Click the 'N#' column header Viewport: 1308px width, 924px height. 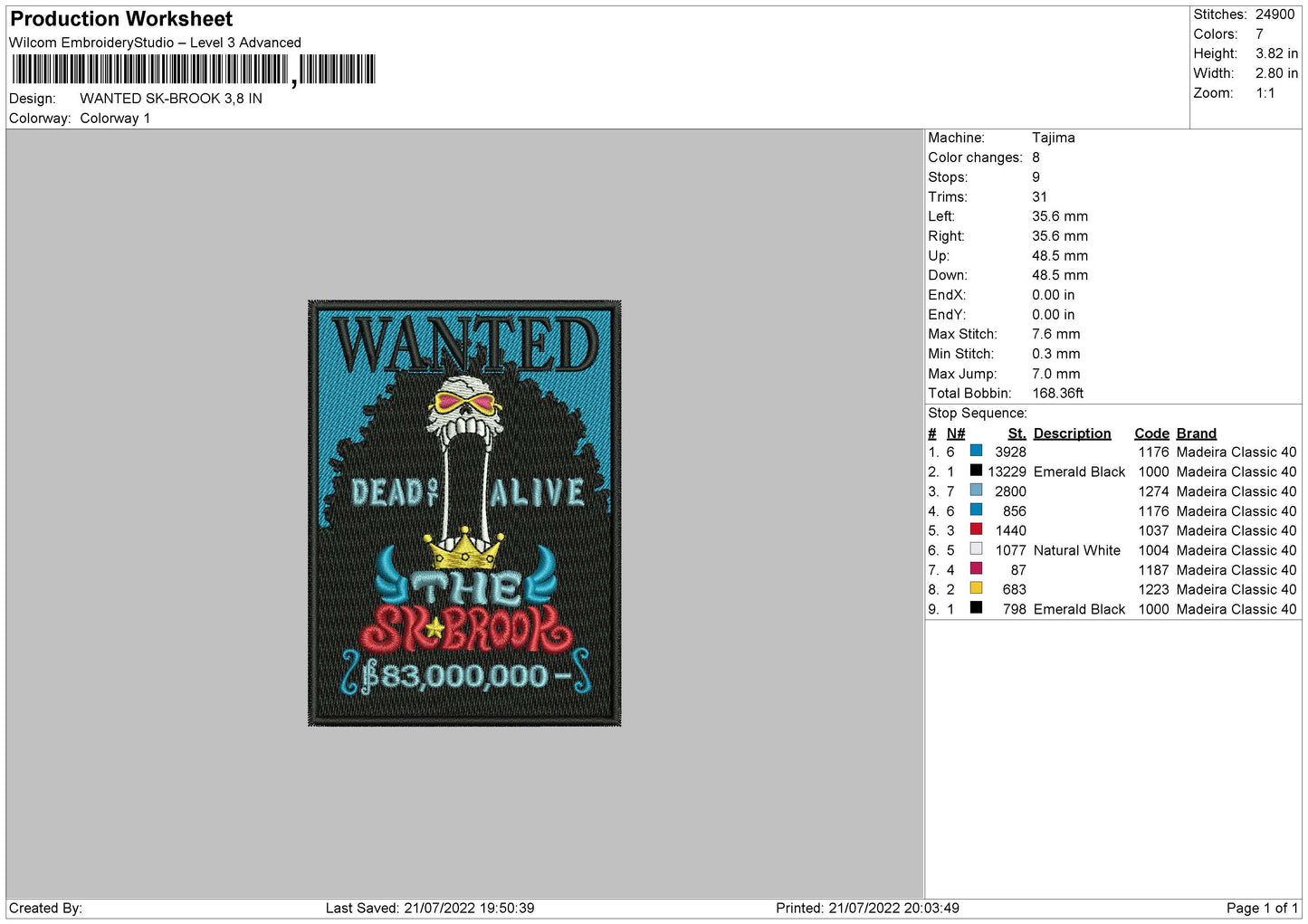pyautogui.click(x=956, y=433)
